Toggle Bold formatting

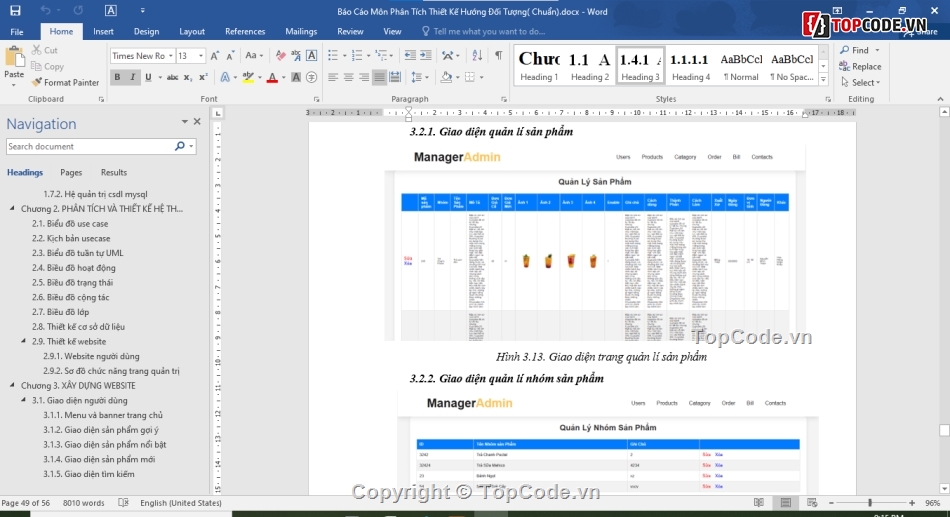click(x=117, y=78)
